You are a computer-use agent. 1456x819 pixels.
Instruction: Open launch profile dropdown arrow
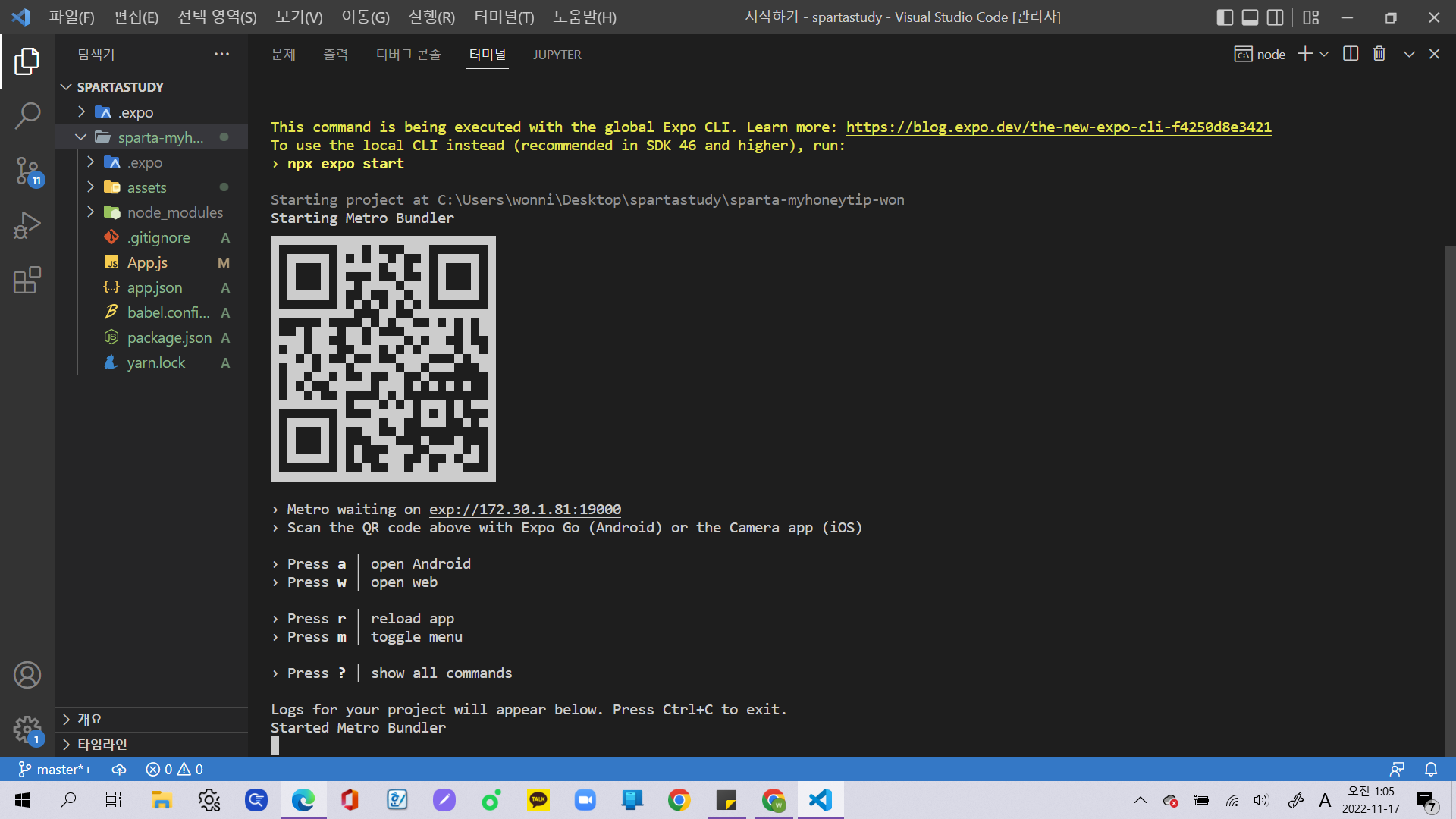1324,54
